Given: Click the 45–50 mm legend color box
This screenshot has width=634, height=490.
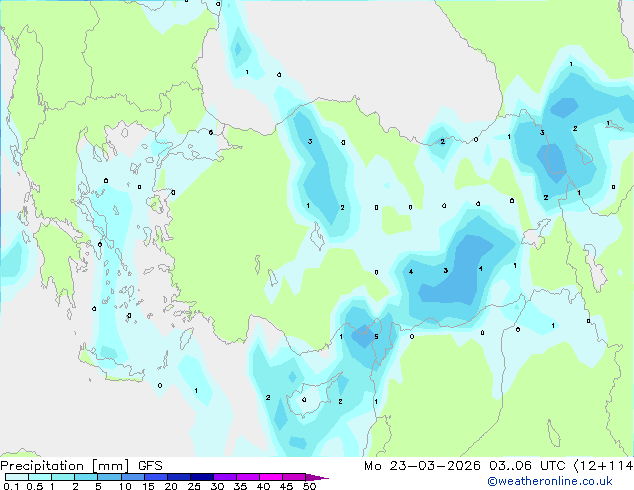Looking at the screenshot, I should 294,477.
